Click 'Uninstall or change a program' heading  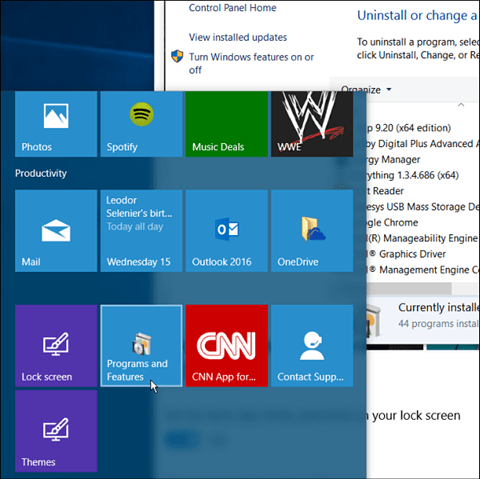coord(417,15)
